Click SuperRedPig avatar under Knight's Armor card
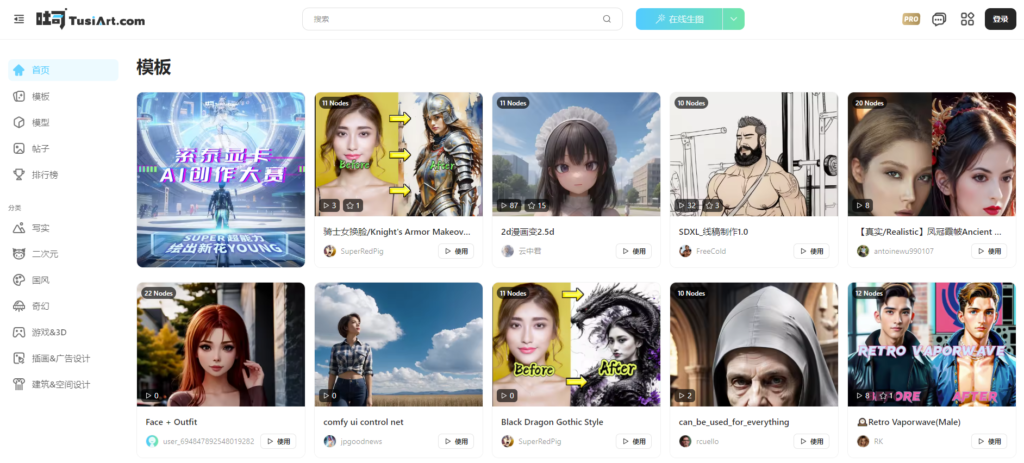 click(330, 251)
